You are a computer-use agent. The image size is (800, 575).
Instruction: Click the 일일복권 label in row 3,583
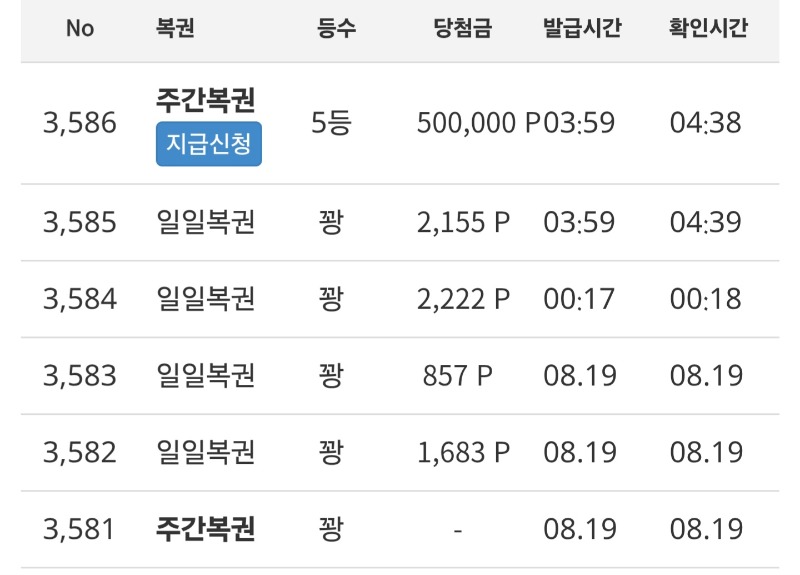(x=205, y=376)
